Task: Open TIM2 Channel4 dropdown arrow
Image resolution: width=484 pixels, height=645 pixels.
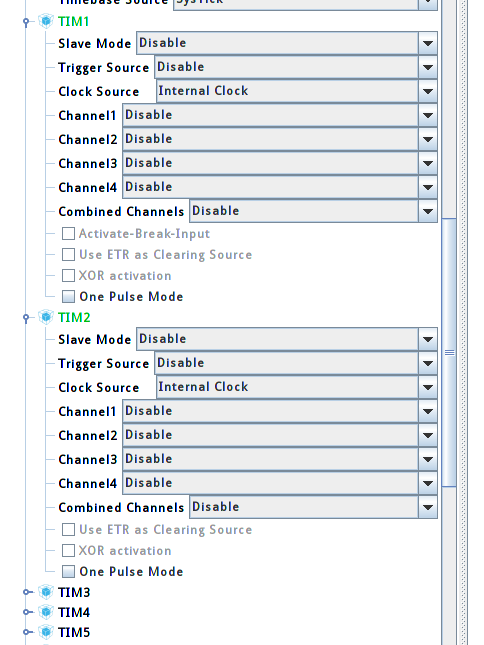Action: pyautogui.click(x=428, y=483)
